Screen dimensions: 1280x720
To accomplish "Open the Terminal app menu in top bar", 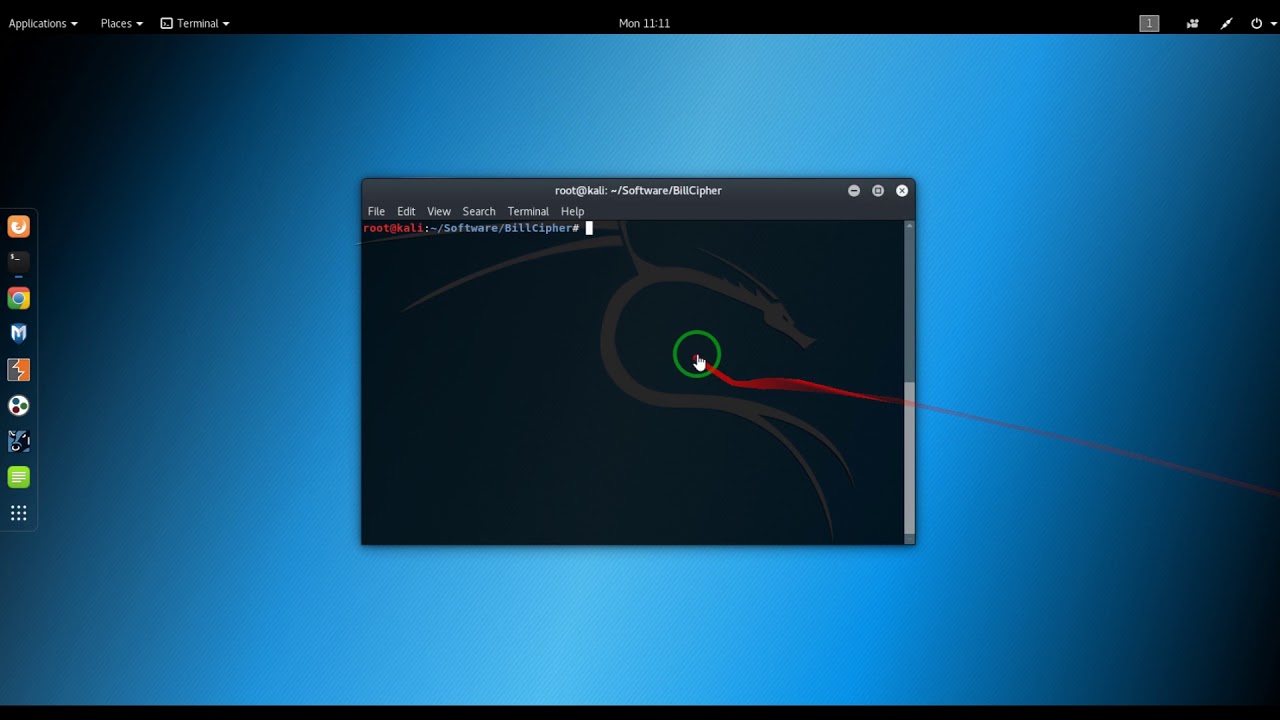I will (x=195, y=23).
